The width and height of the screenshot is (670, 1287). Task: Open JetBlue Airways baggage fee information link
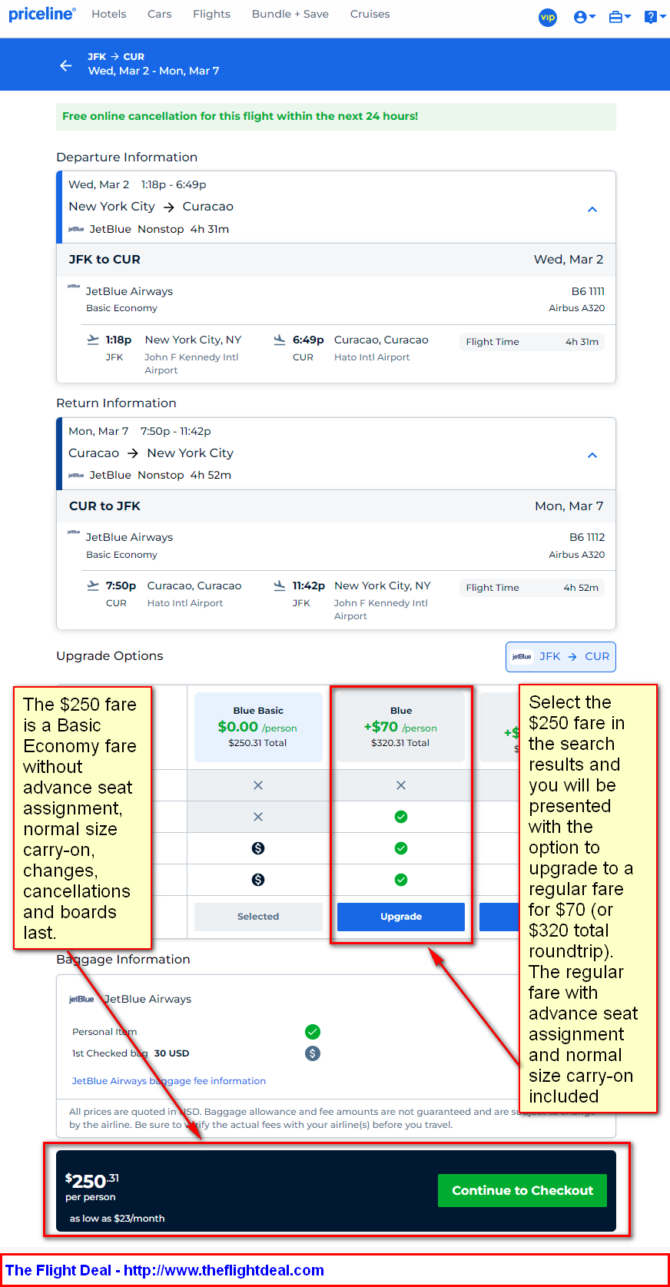169,1081
